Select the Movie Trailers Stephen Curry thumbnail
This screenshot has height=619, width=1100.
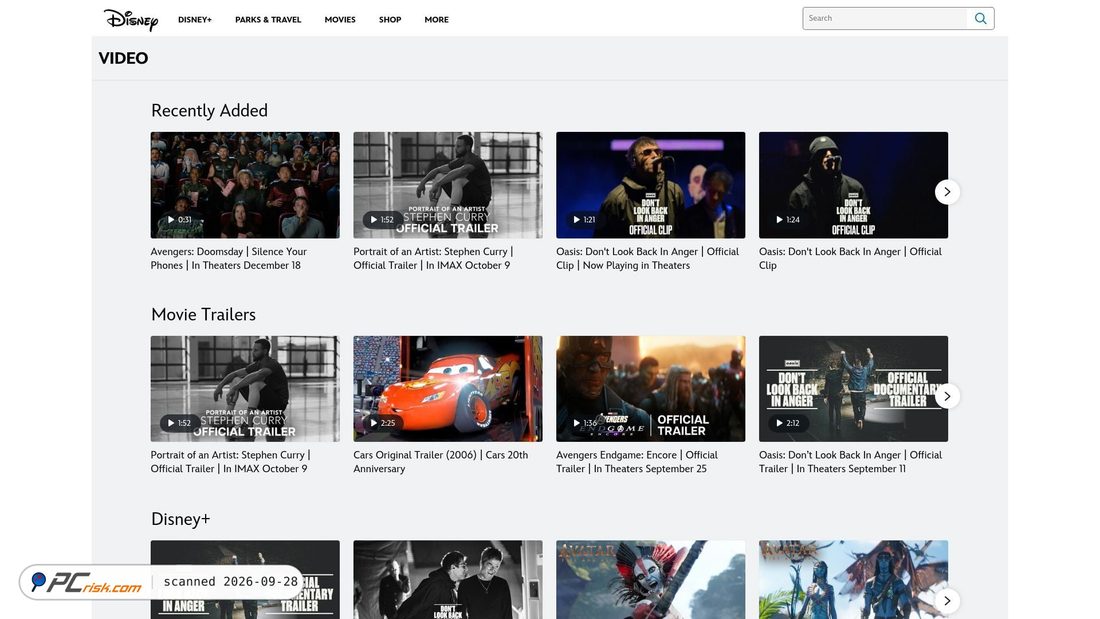coord(245,389)
